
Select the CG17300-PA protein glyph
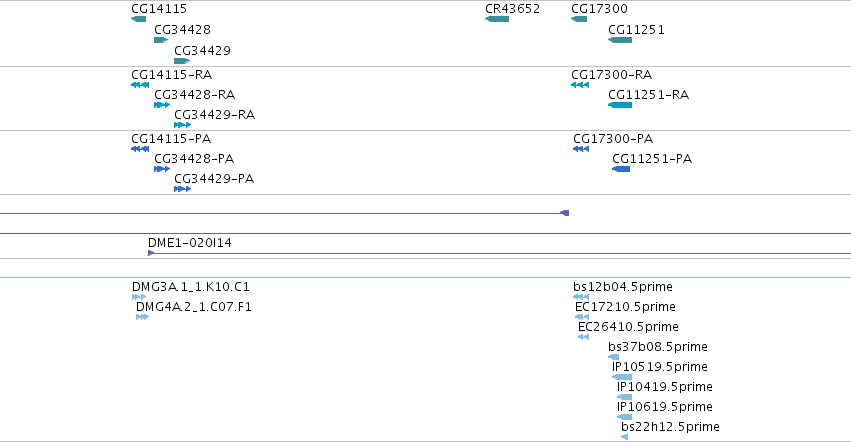(581, 149)
